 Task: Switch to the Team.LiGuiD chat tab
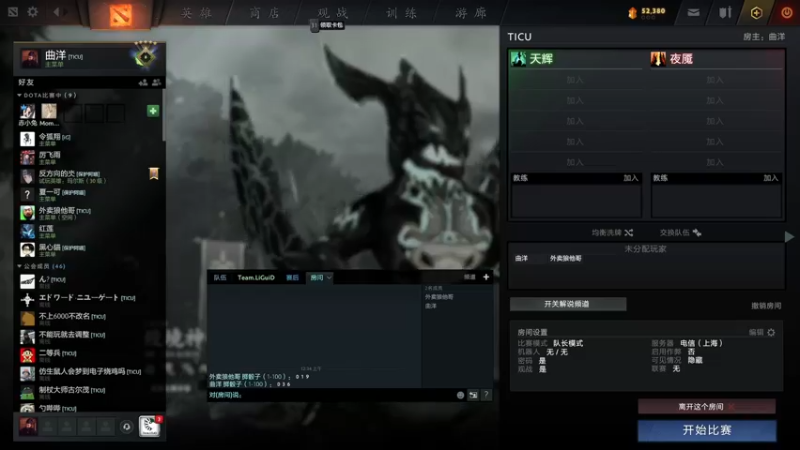[256, 278]
